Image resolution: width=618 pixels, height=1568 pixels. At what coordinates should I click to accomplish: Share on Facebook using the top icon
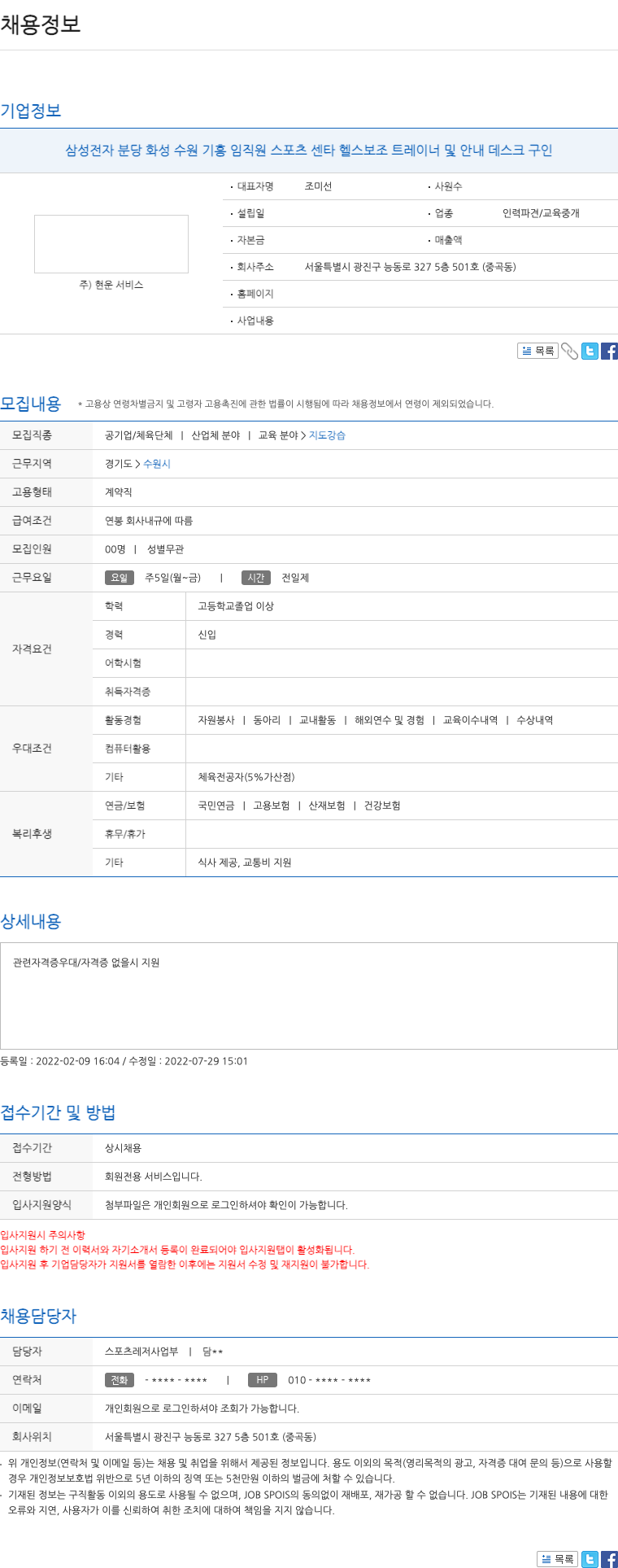pyautogui.click(x=609, y=351)
